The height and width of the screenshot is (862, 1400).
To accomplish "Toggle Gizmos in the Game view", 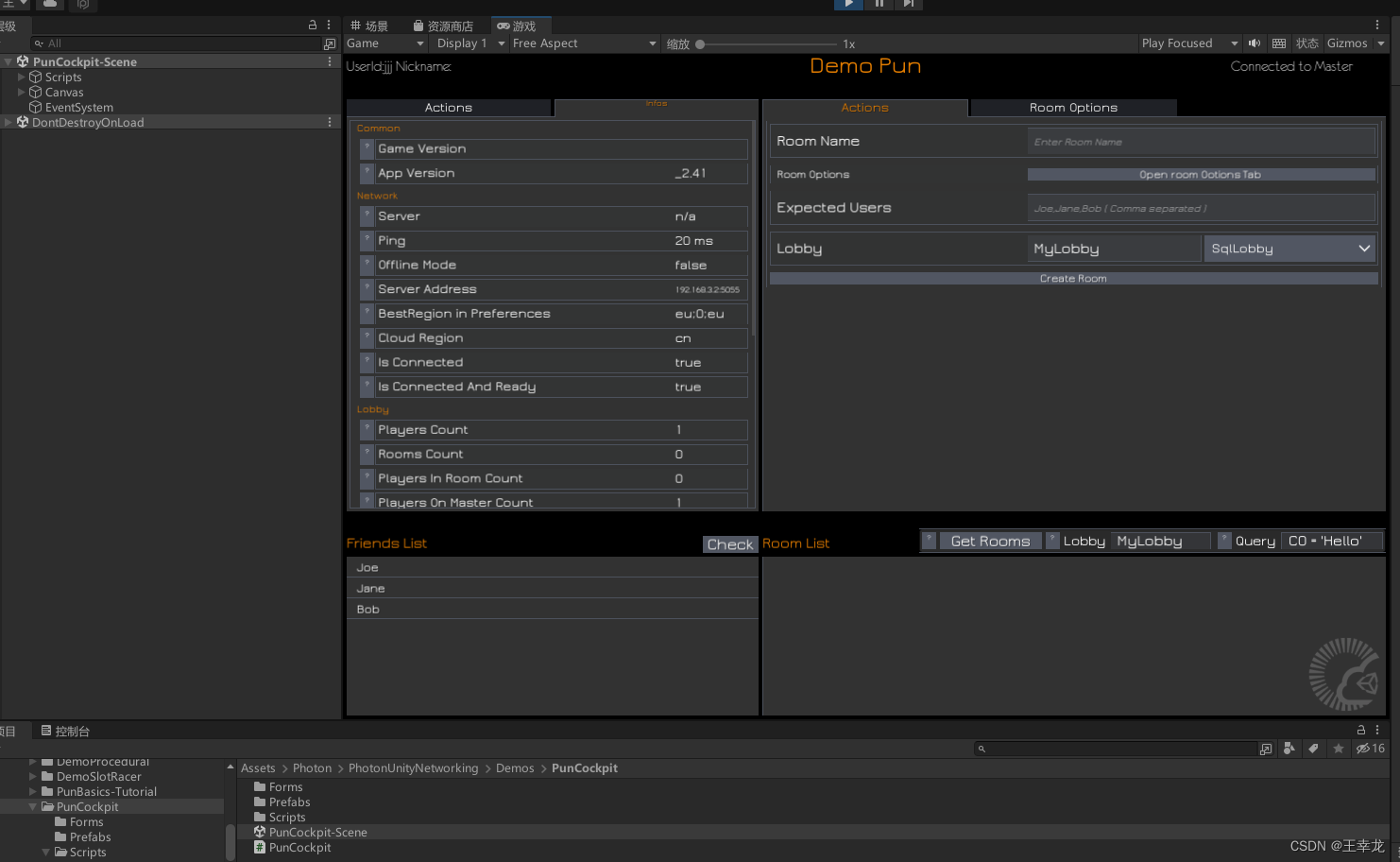I will [1347, 43].
